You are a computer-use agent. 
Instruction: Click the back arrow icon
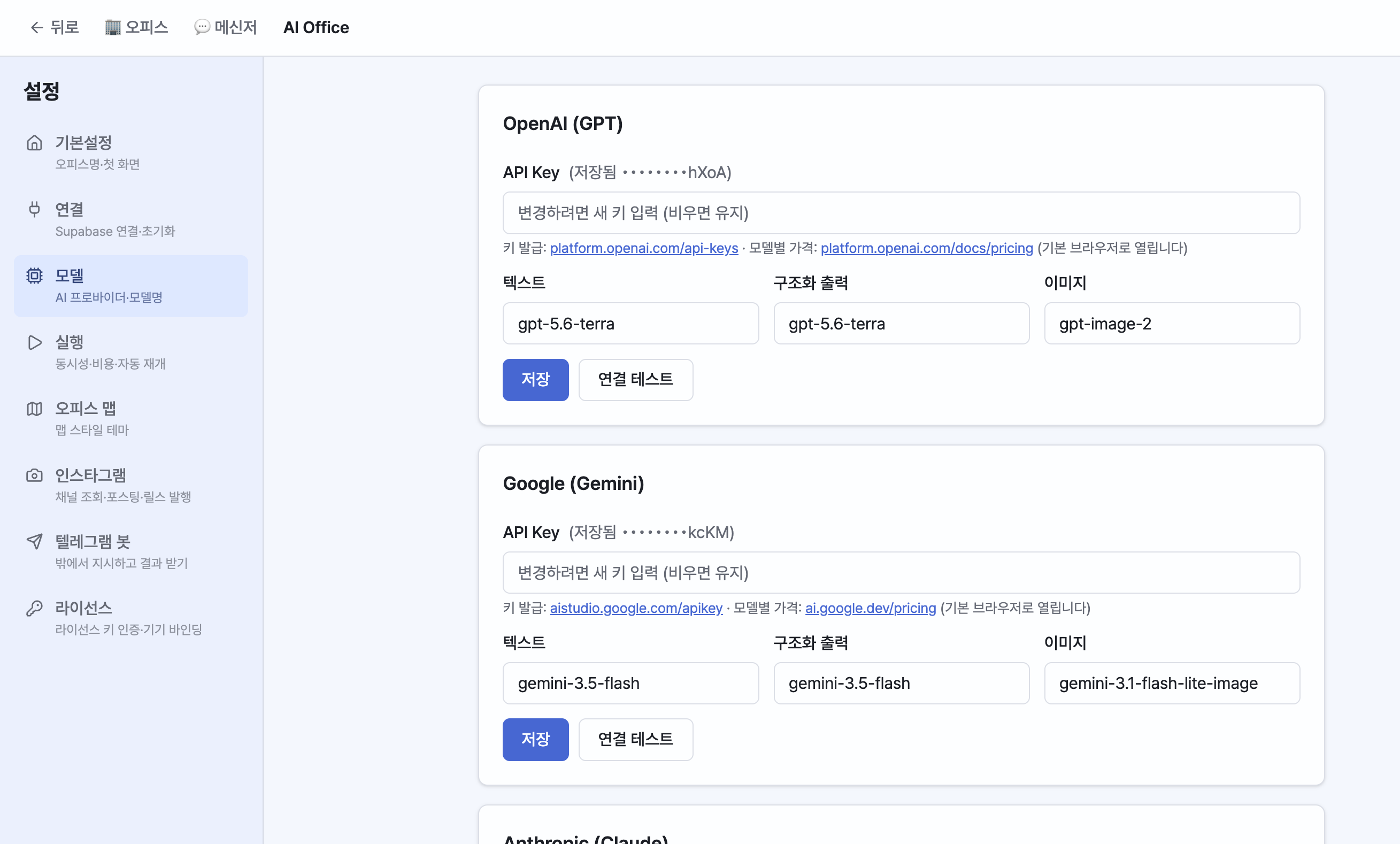click(37, 27)
